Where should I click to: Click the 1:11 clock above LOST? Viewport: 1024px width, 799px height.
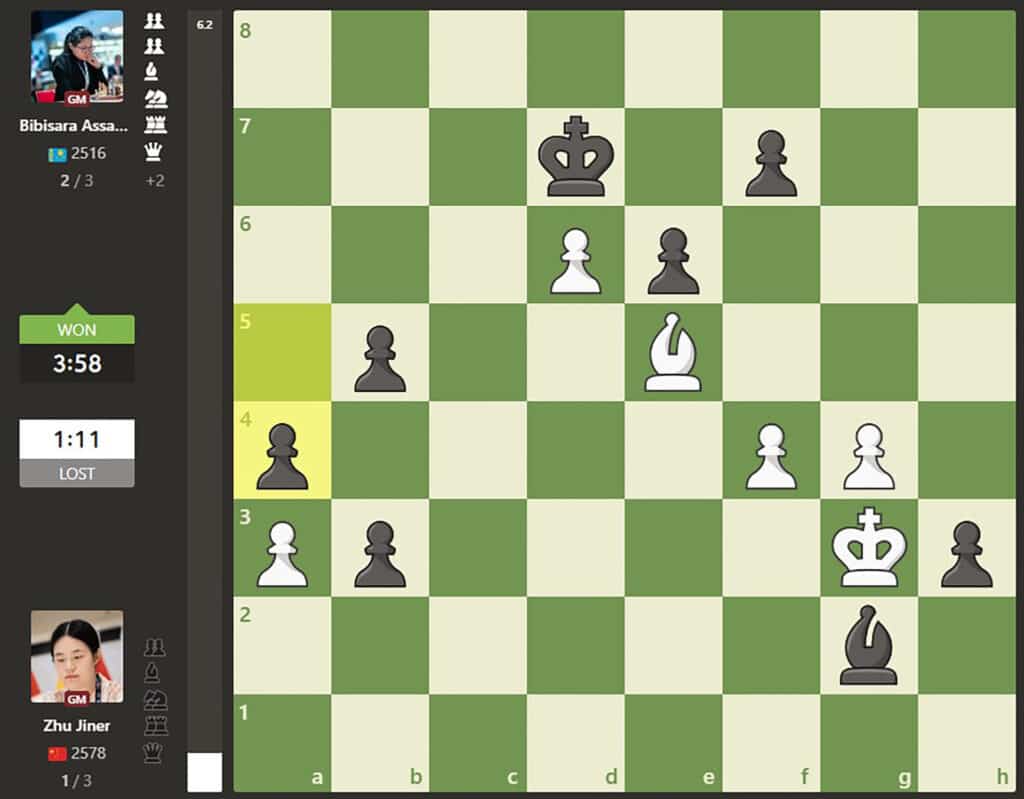[x=77, y=438]
